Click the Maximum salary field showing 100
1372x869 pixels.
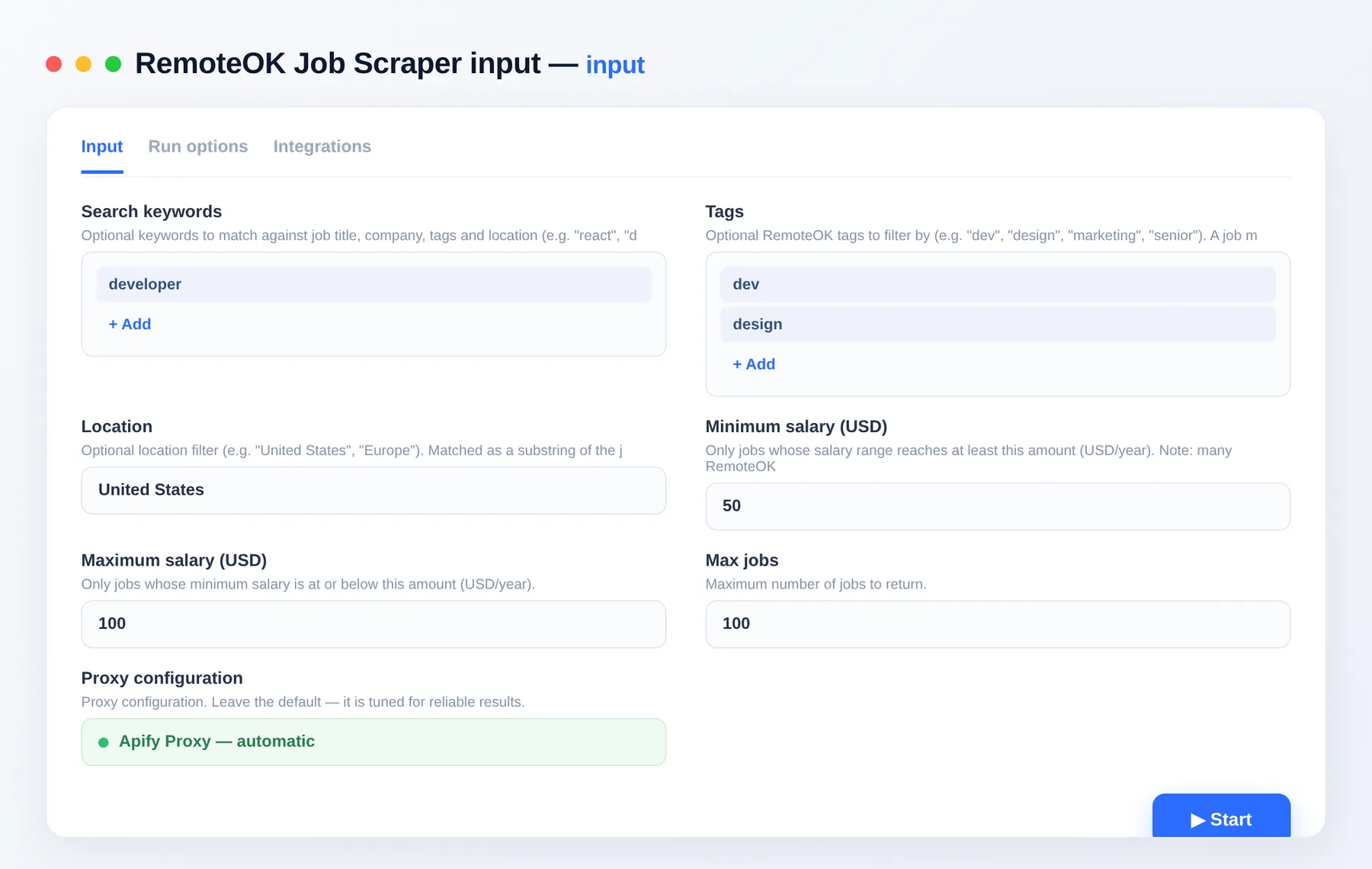click(x=373, y=624)
